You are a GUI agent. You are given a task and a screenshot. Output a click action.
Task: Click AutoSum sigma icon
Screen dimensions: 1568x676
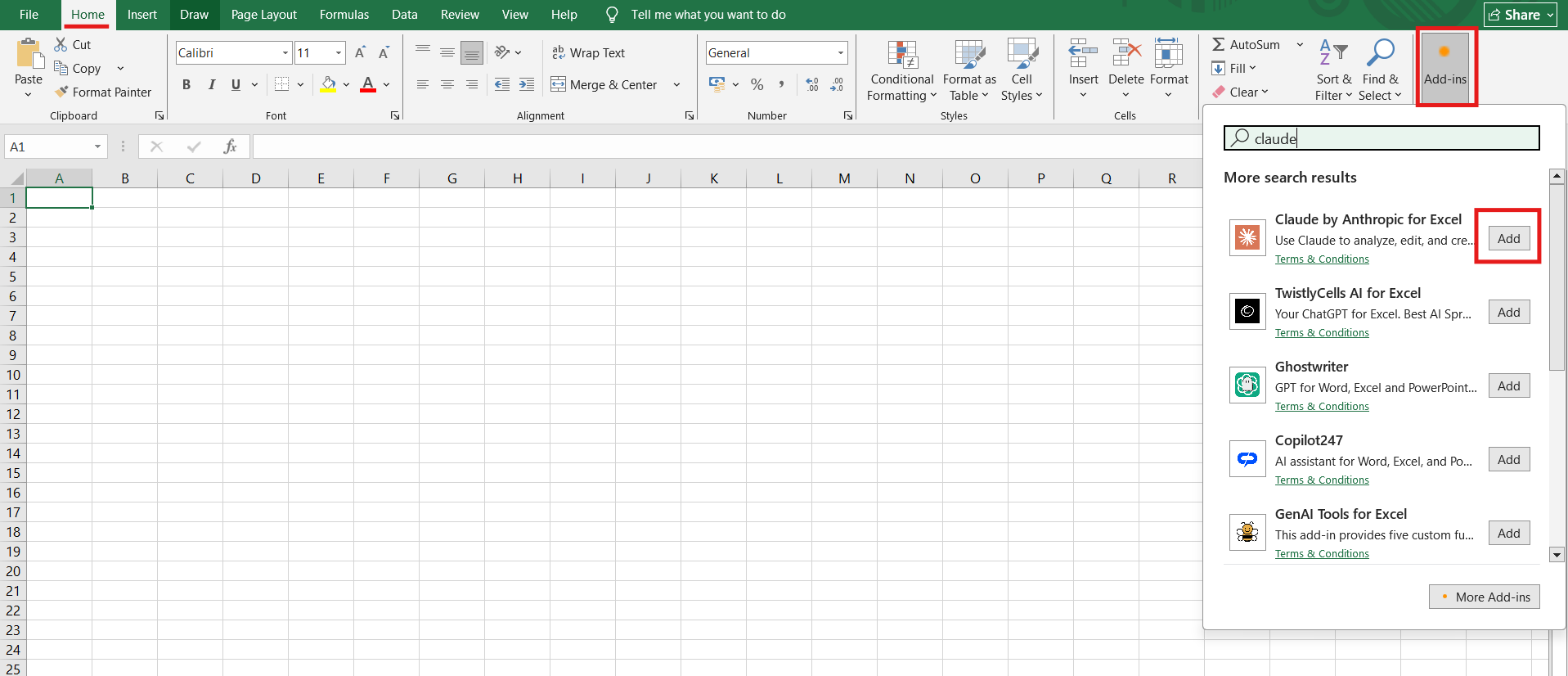[1219, 44]
